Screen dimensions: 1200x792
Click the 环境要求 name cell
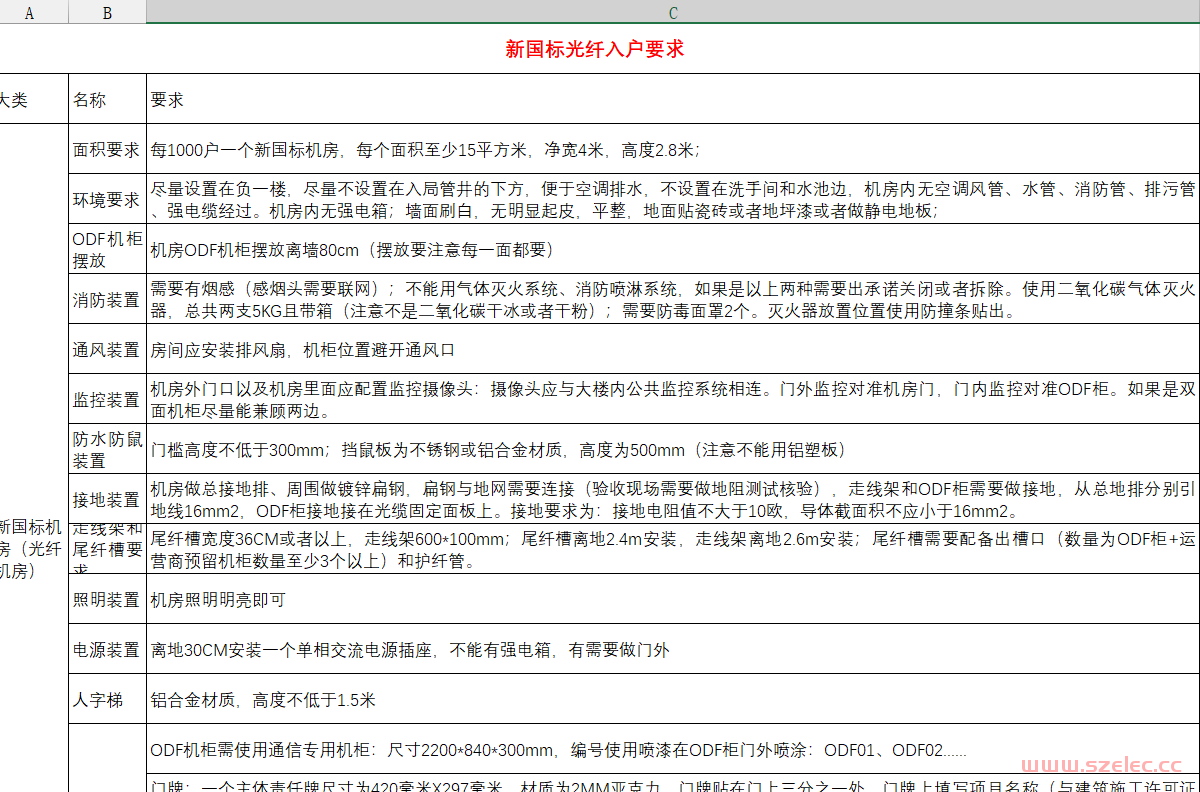[x=108, y=199]
